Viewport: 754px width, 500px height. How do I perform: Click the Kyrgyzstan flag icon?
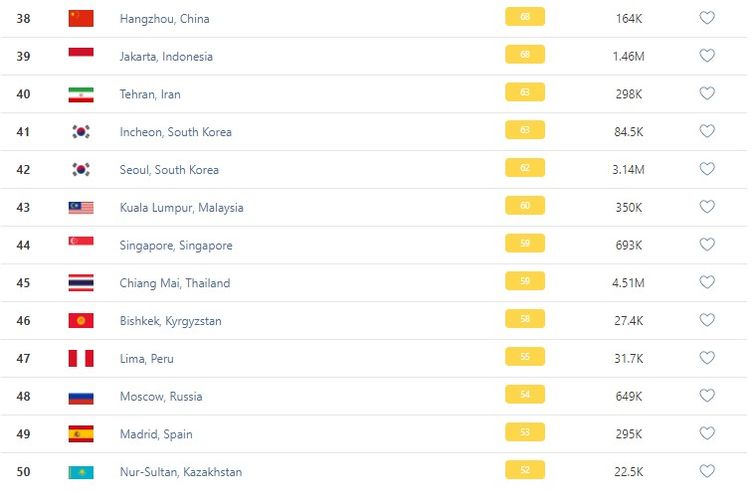point(81,321)
